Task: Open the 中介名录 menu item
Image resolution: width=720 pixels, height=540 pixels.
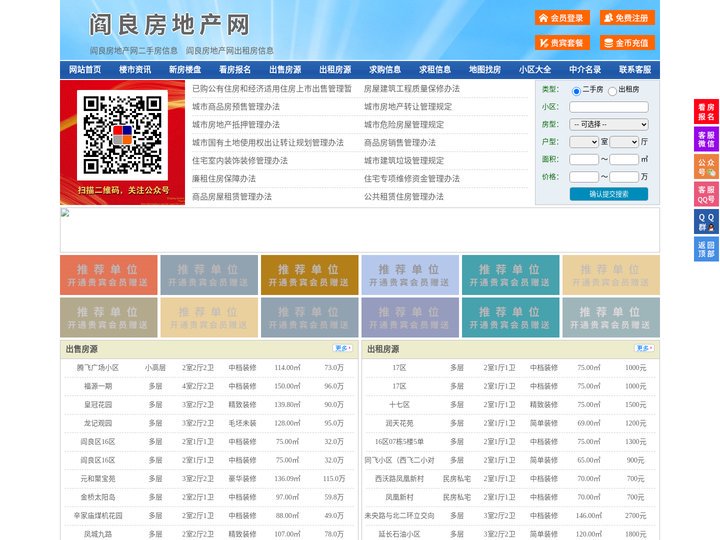Action: point(585,70)
